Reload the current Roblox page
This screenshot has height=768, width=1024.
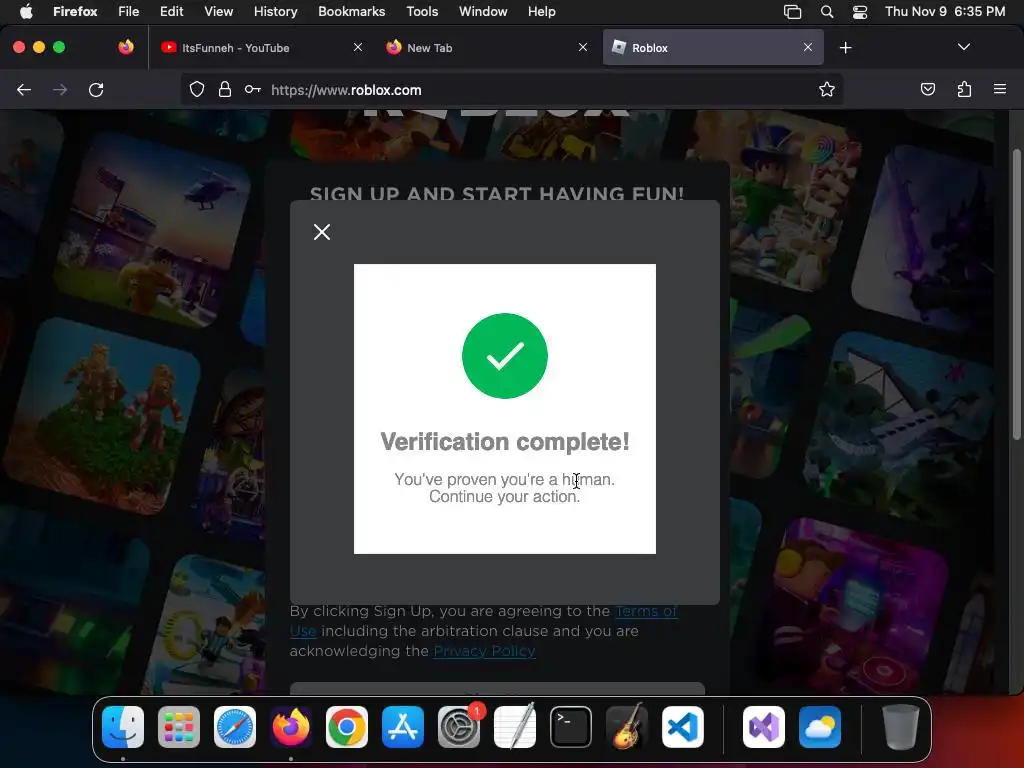(96, 89)
